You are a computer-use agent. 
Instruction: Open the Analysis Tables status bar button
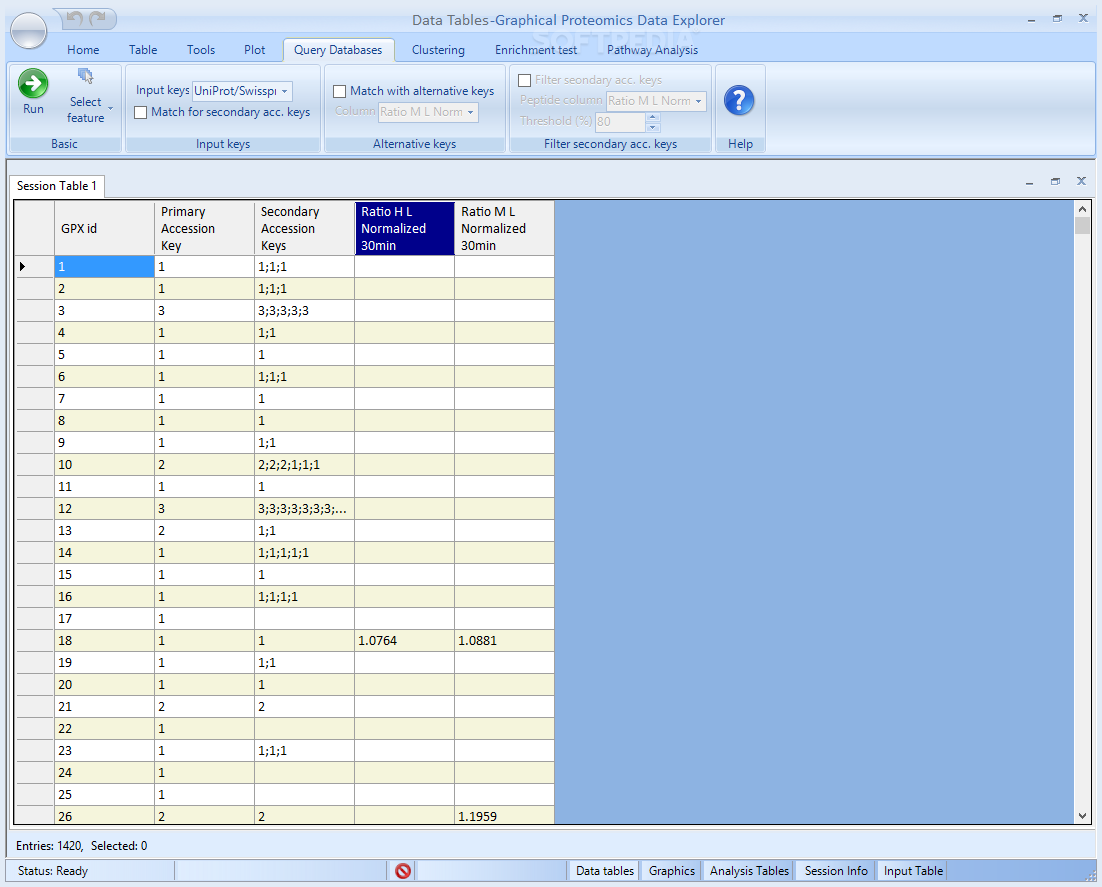748,871
